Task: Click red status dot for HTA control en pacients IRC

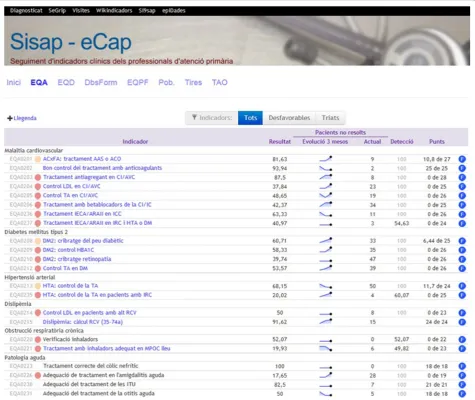Action: tap(38, 295)
